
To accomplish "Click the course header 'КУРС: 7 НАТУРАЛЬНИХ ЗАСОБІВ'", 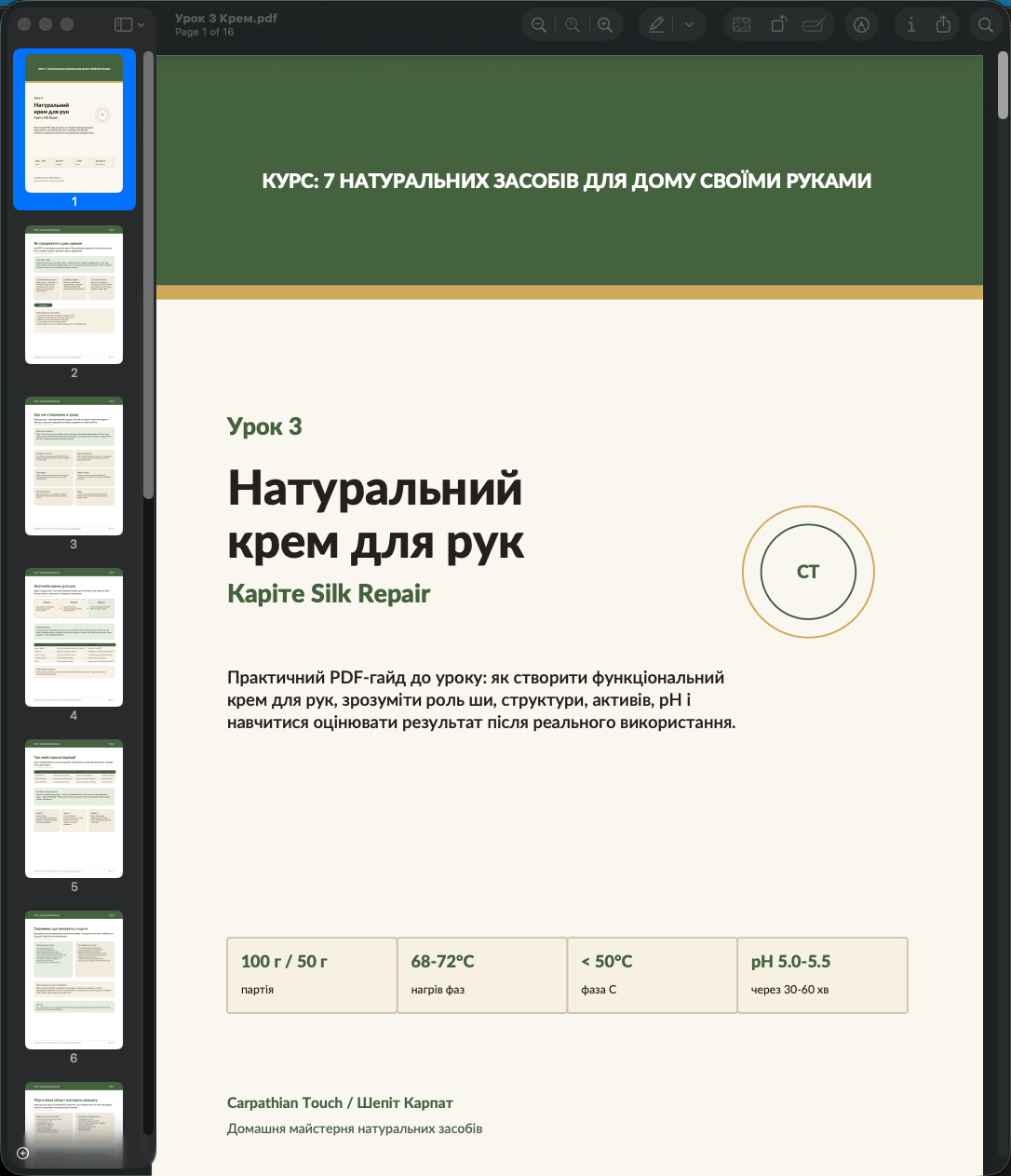I will point(567,181).
